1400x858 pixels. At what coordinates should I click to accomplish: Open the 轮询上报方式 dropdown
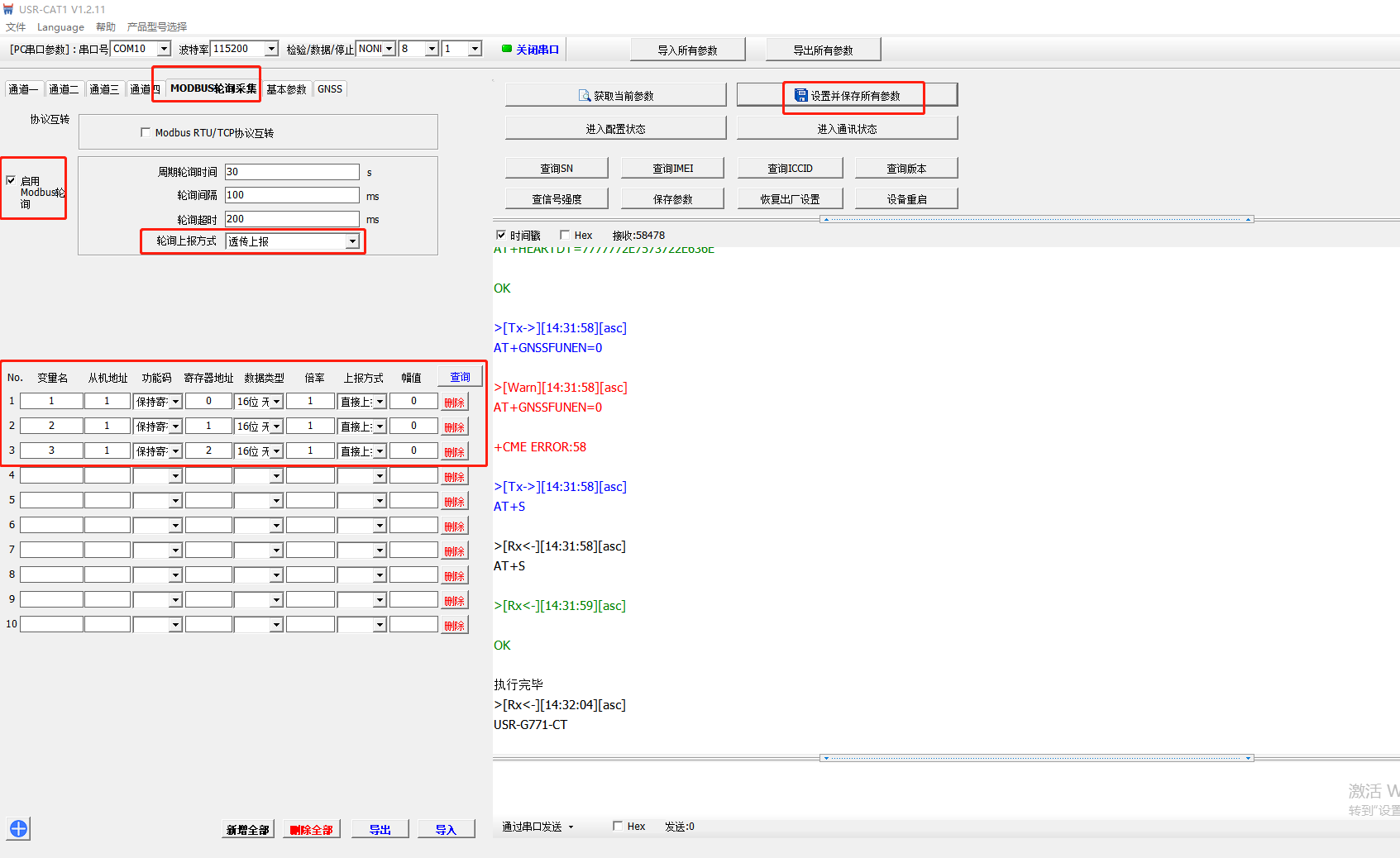click(352, 241)
